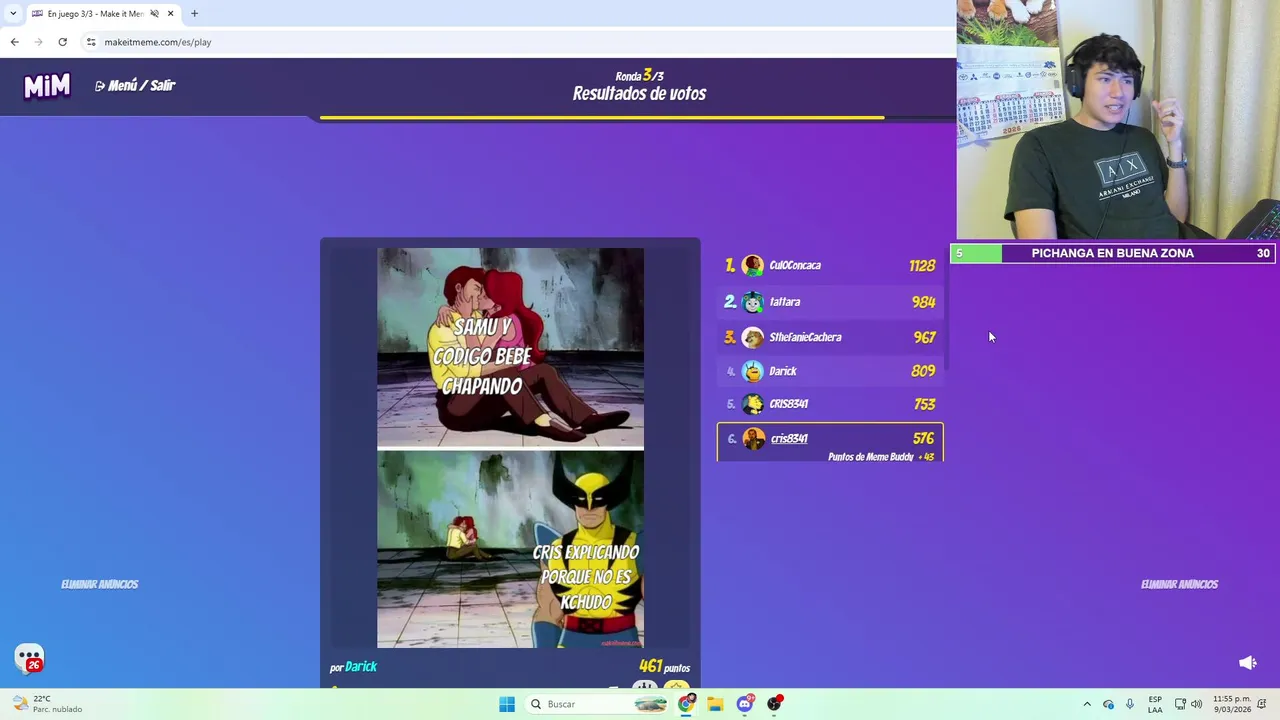Open clock and calendar 11:55 p.m.

click(x=1231, y=704)
